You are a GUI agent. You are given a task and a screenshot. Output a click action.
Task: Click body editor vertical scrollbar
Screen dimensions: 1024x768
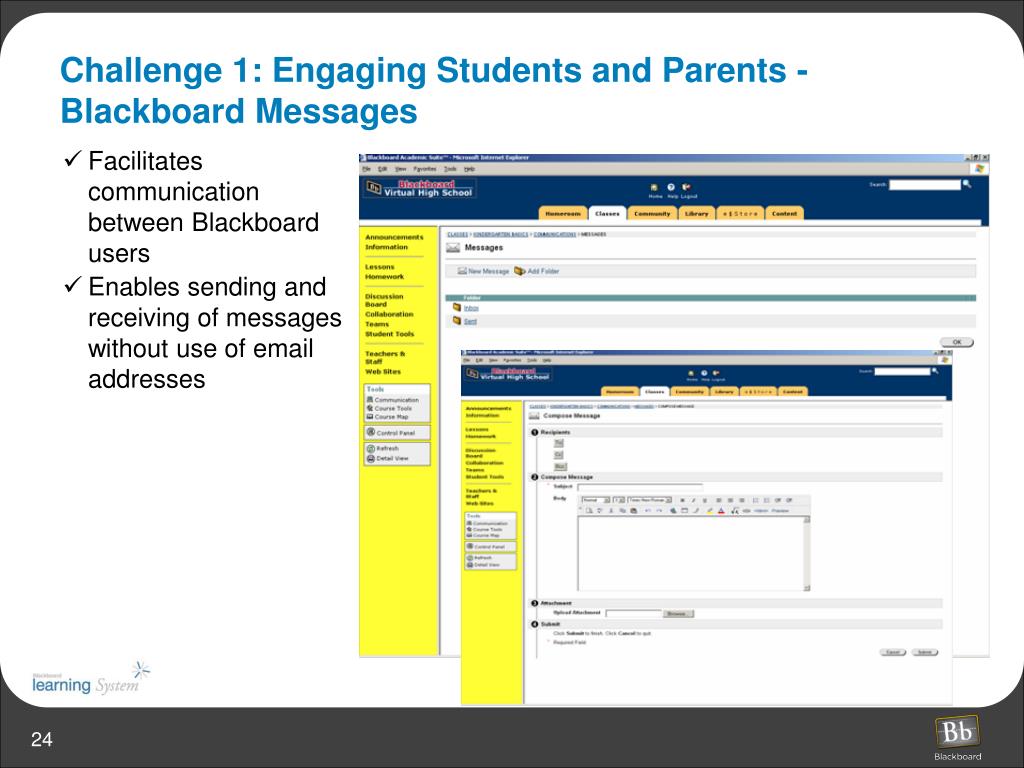(807, 554)
